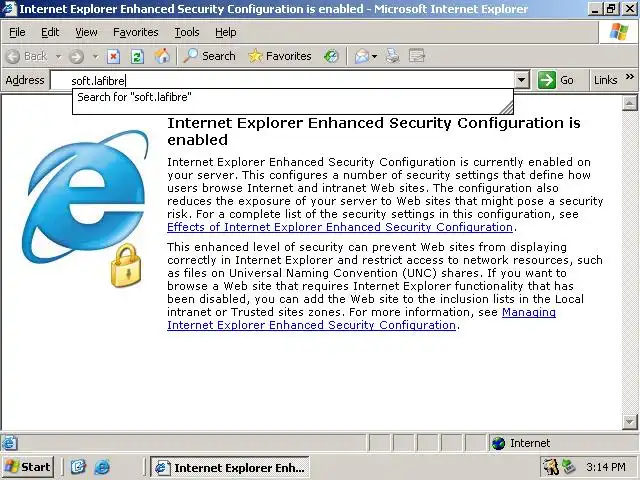This screenshot has width=640, height=480.
Task: Click Show Desktop quick launch icon
Action: [x=78, y=467]
